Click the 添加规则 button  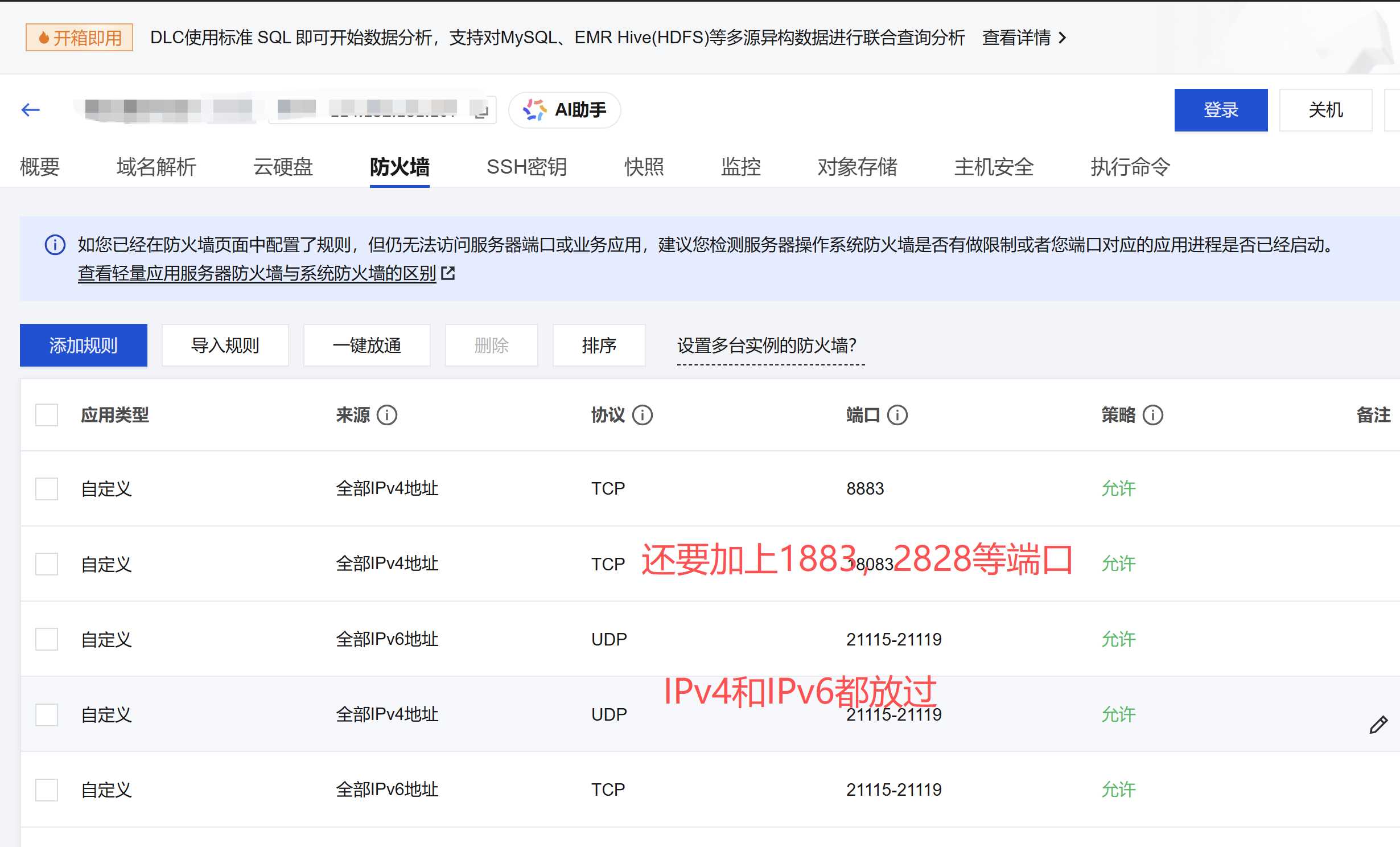[x=84, y=345]
